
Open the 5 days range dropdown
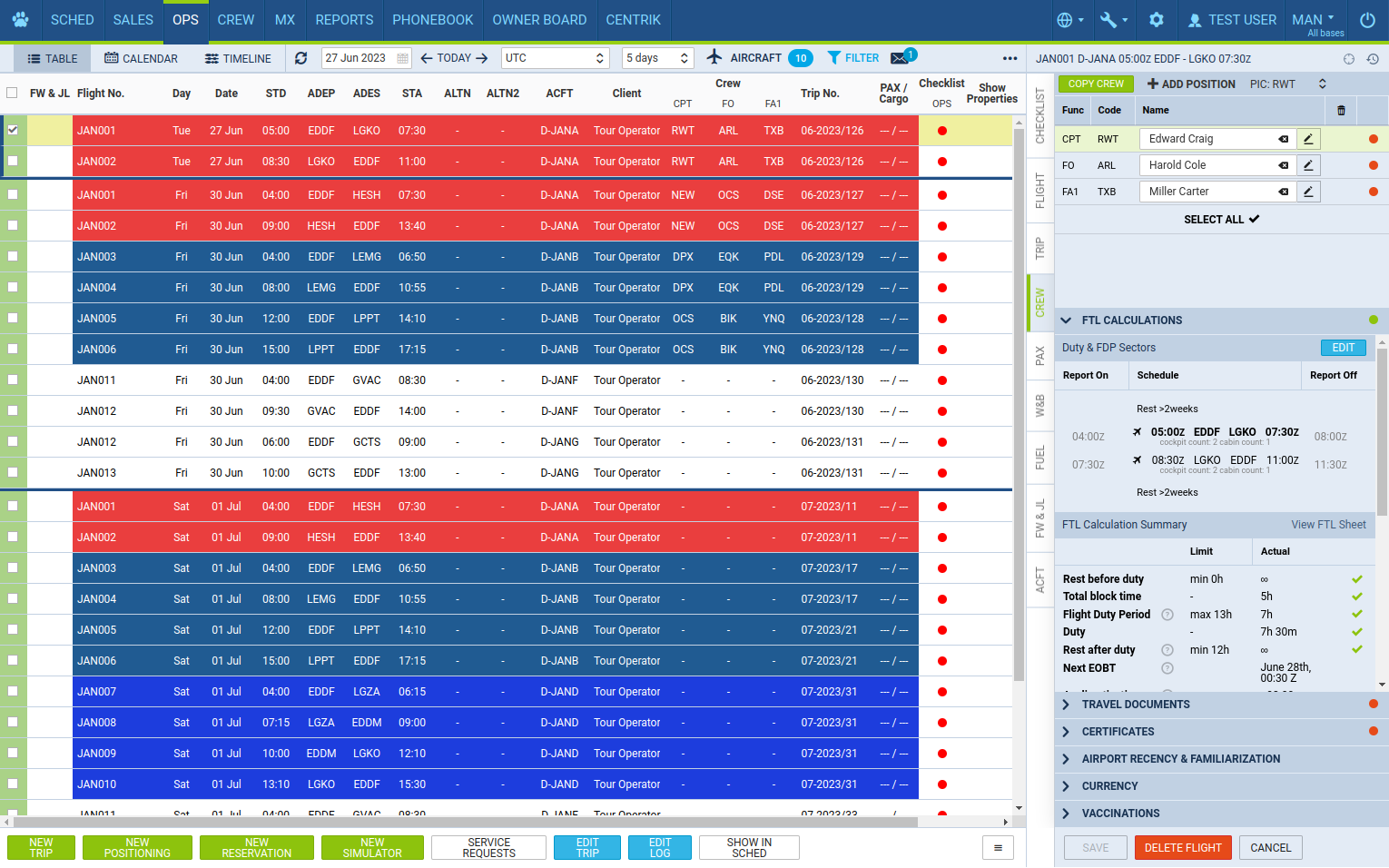tap(658, 58)
